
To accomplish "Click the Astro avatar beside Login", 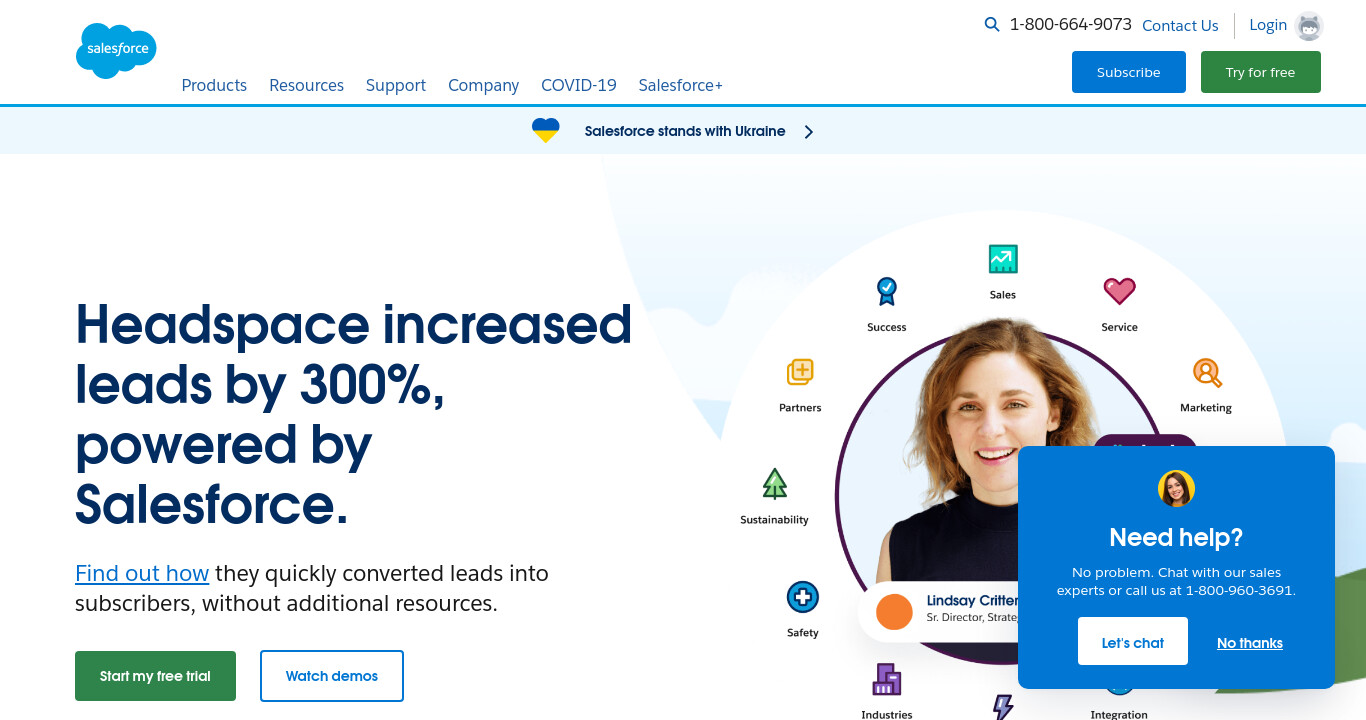I will 1309,26.
